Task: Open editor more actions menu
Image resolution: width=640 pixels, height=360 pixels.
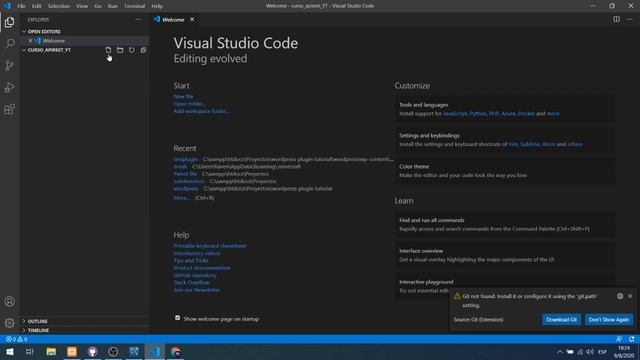Action: (630, 19)
